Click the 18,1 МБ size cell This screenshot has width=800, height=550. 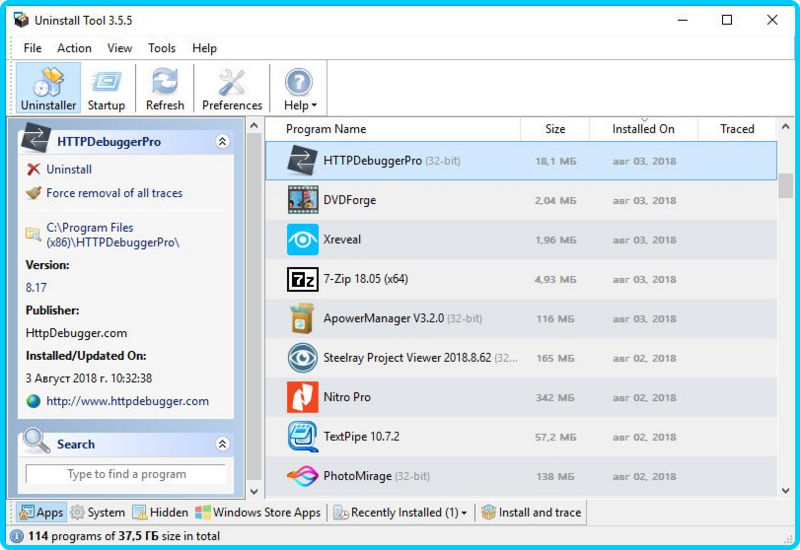point(556,161)
